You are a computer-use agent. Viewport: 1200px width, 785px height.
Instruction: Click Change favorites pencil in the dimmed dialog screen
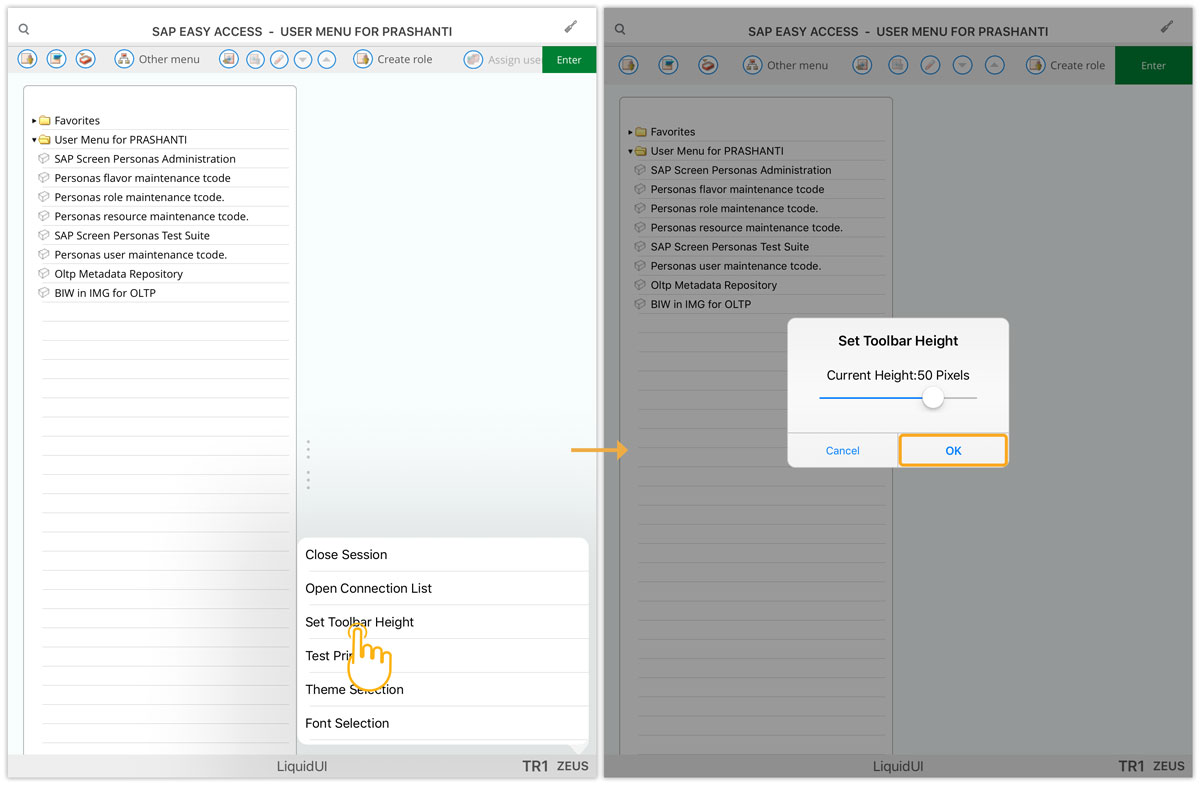(931, 66)
